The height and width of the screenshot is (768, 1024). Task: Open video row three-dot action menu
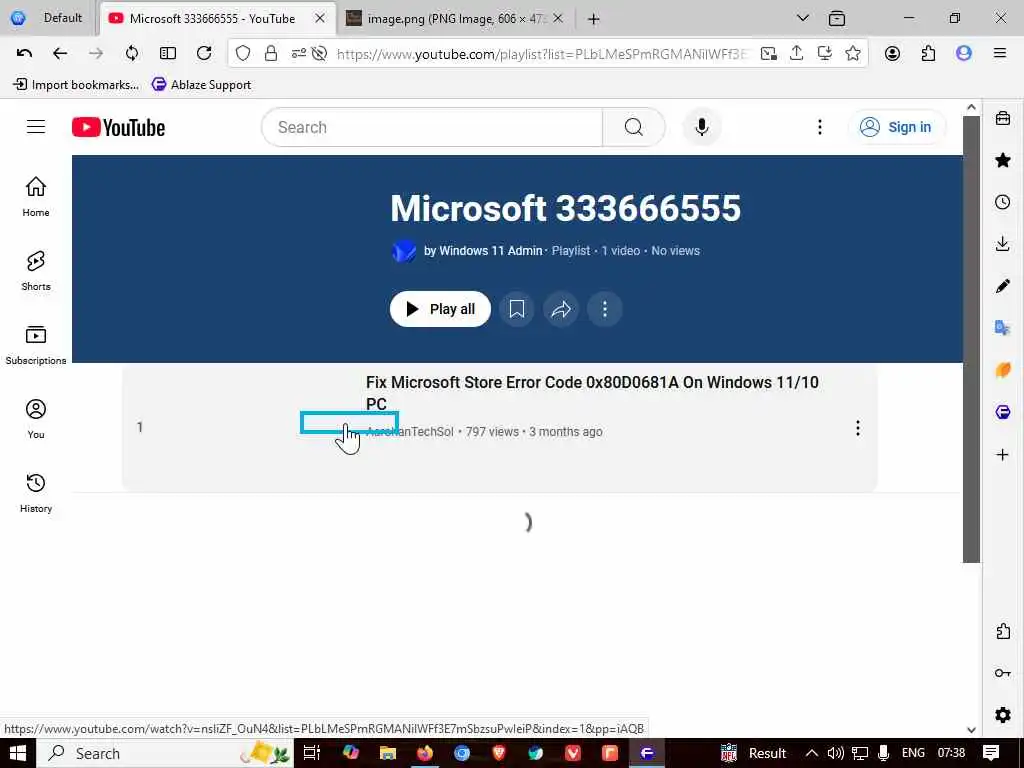tap(857, 428)
